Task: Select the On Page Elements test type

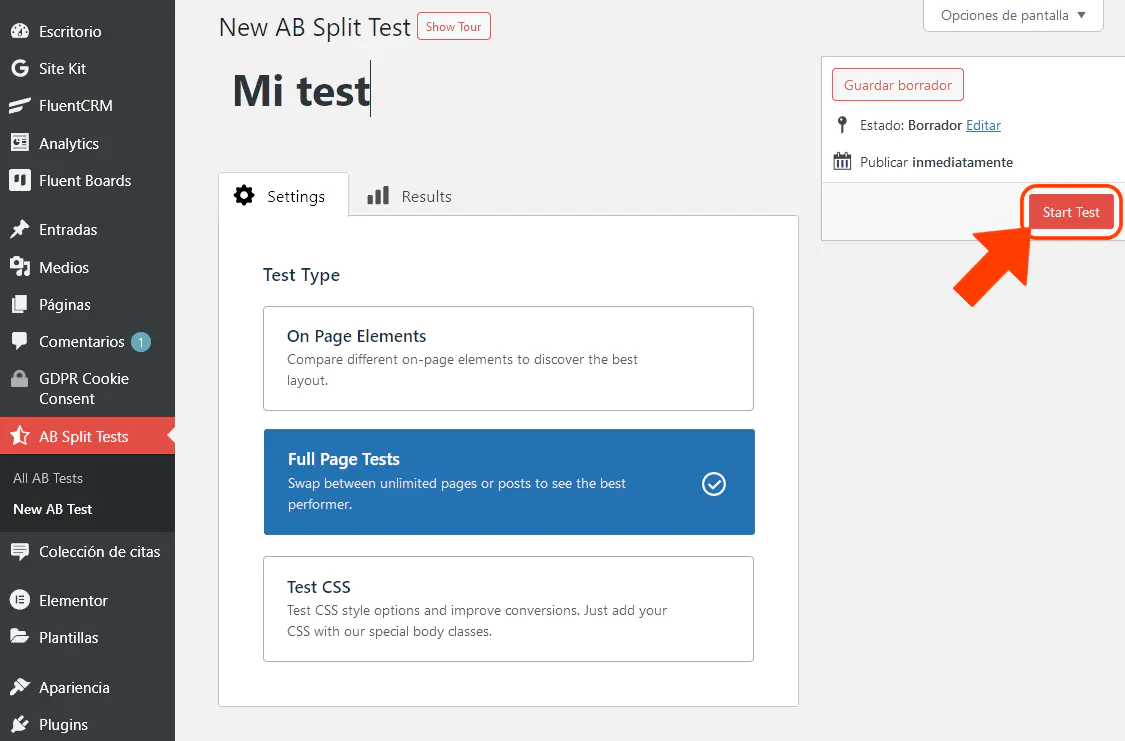Action: 508,358
